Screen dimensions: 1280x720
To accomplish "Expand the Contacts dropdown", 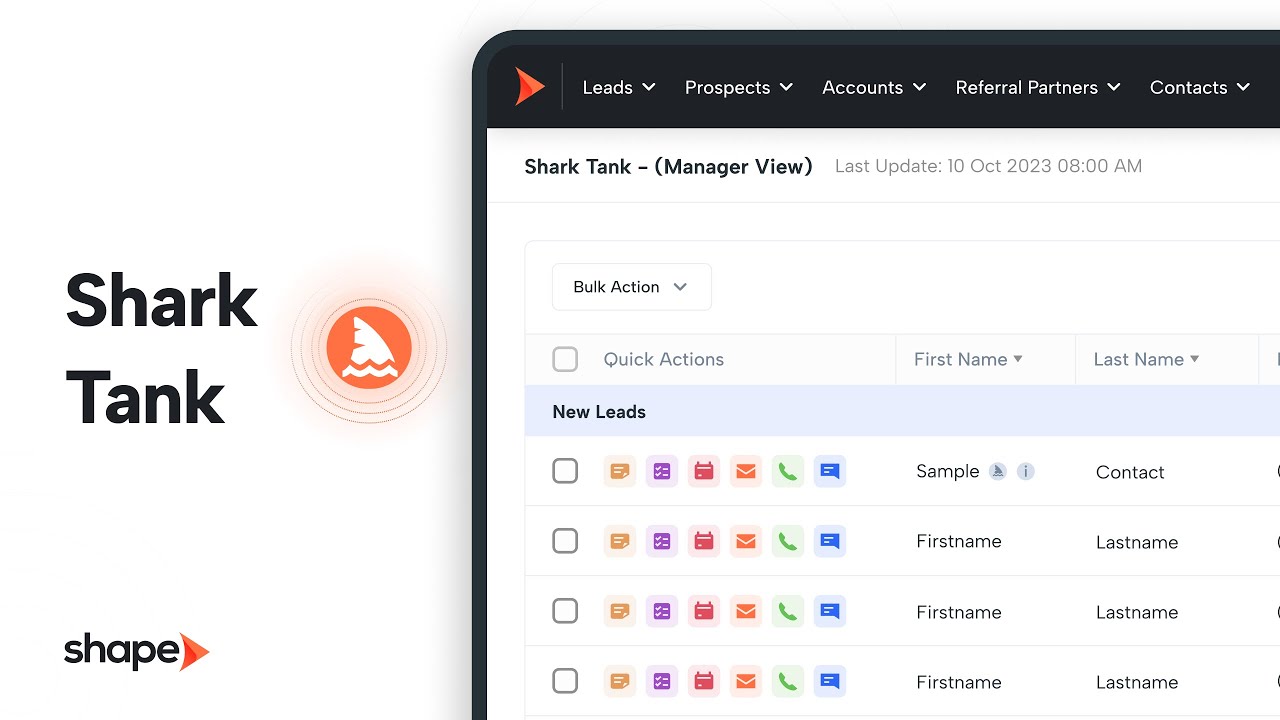I will tap(1200, 88).
